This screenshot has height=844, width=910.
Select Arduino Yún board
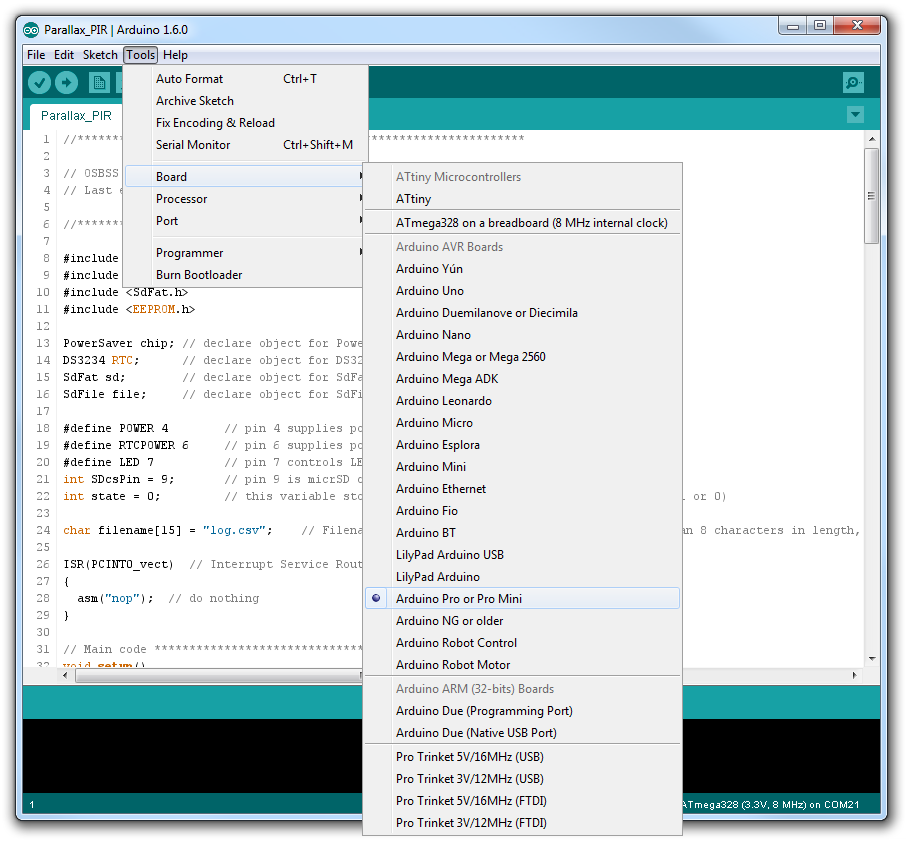point(522,269)
